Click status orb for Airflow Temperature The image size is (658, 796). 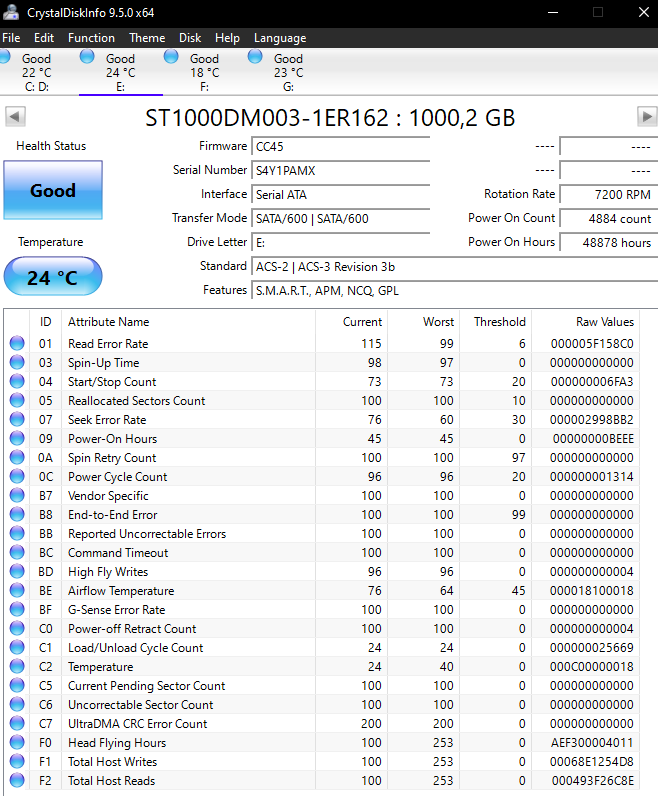tap(17, 590)
